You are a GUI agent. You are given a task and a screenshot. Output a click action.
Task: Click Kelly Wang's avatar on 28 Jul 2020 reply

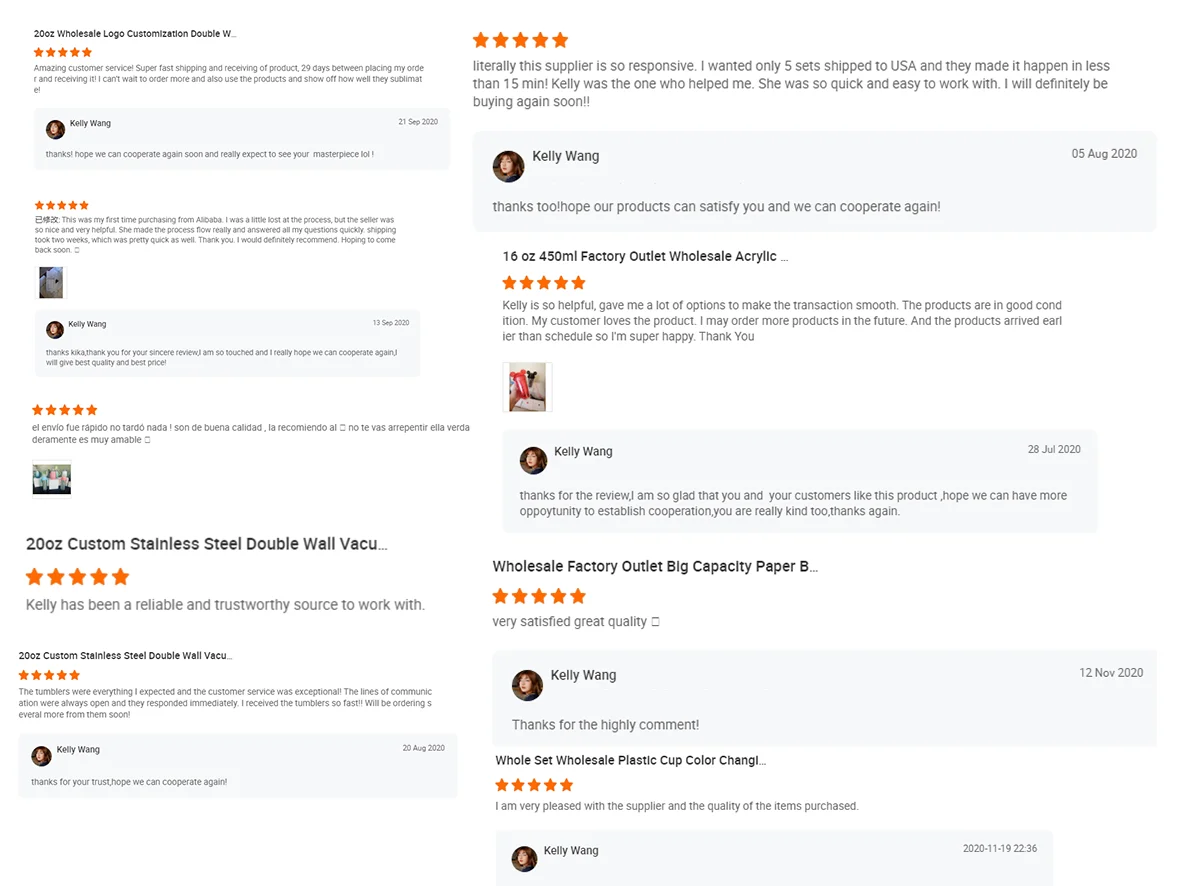coord(534,460)
